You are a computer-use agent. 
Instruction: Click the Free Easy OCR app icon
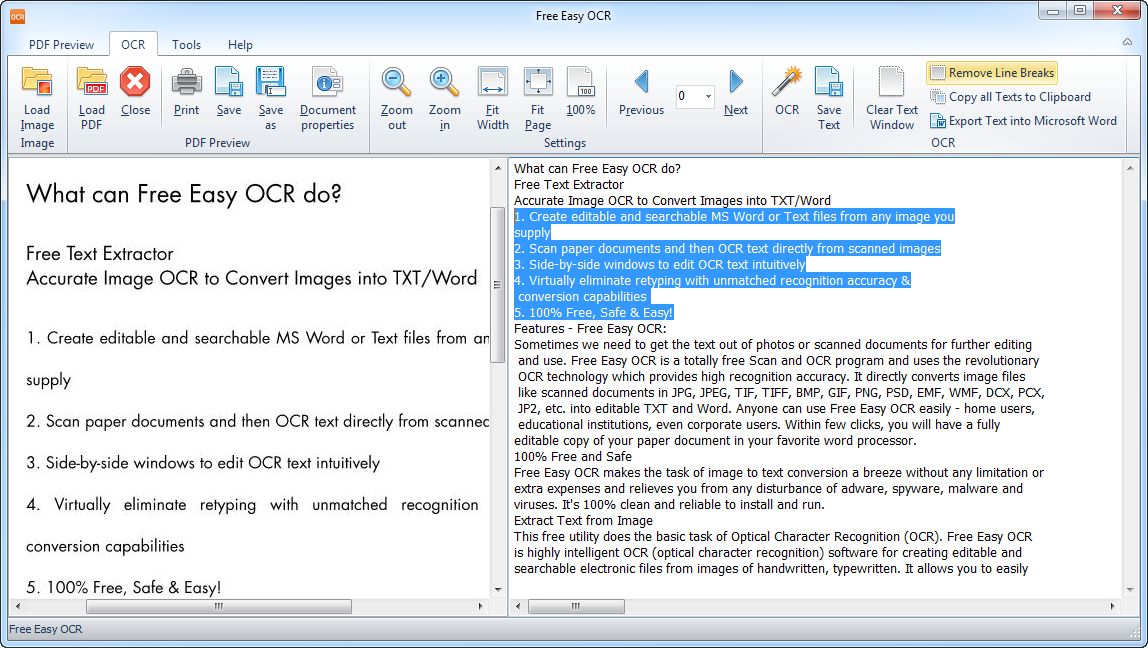coord(17,16)
